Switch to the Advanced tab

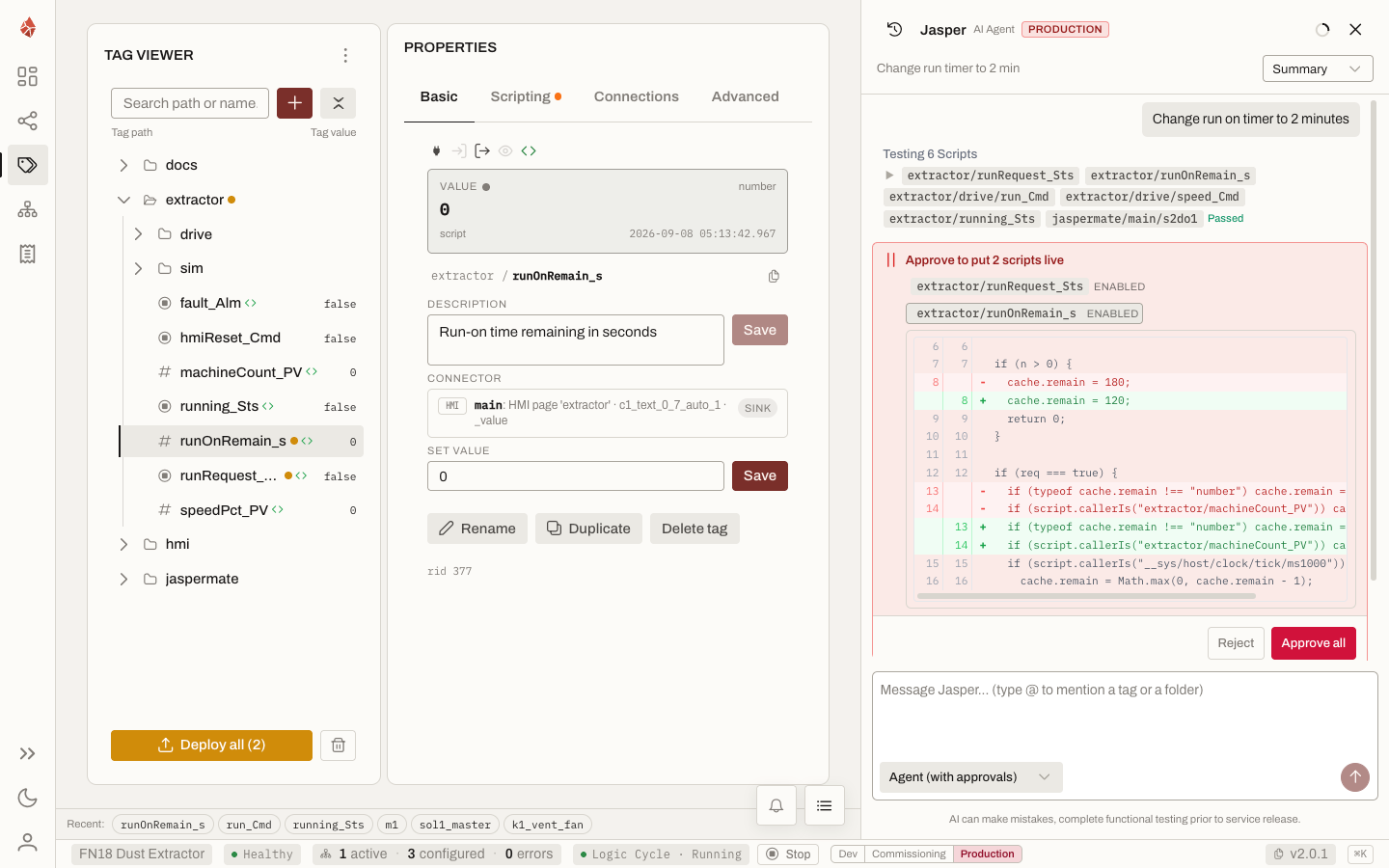click(x=746, y=96)
